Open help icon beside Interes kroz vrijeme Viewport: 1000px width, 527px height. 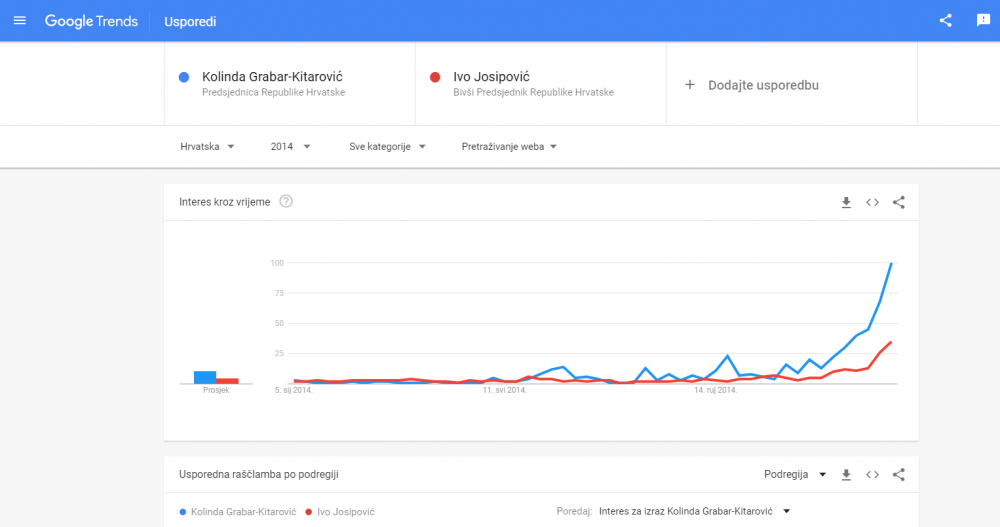pyautogui.click(x=286, y=202)
